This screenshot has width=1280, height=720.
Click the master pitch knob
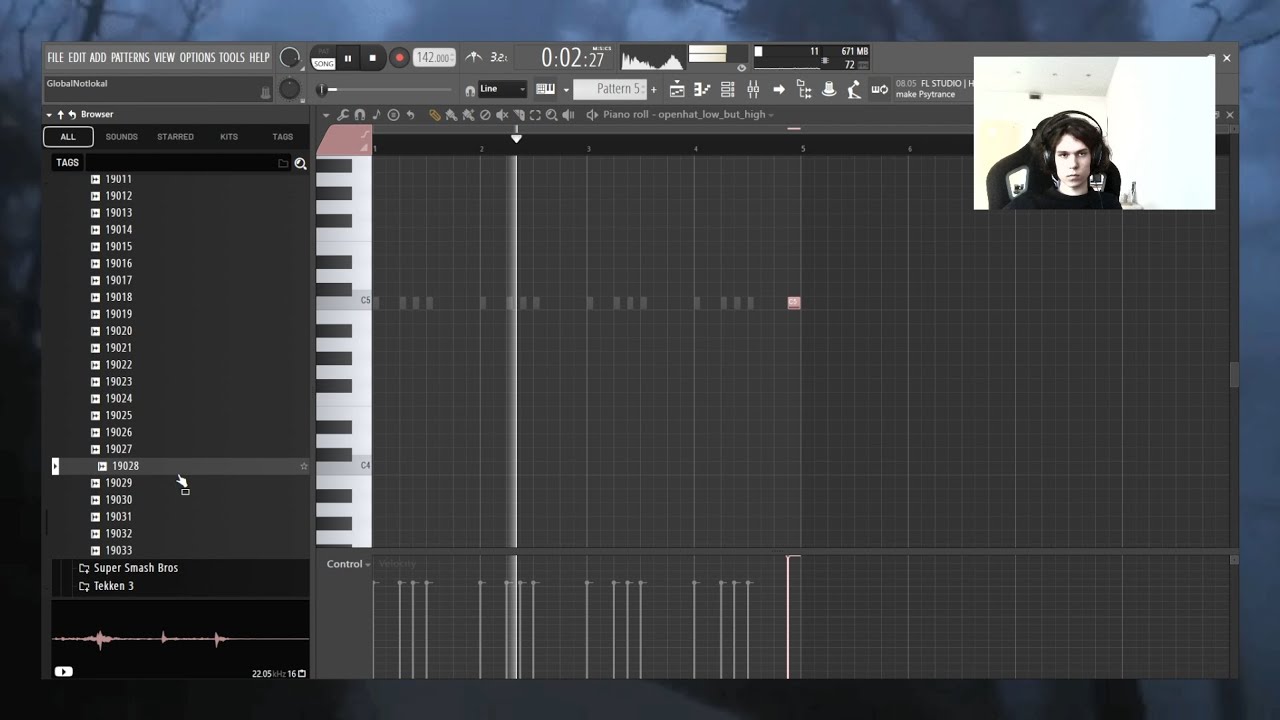(290, 89)
